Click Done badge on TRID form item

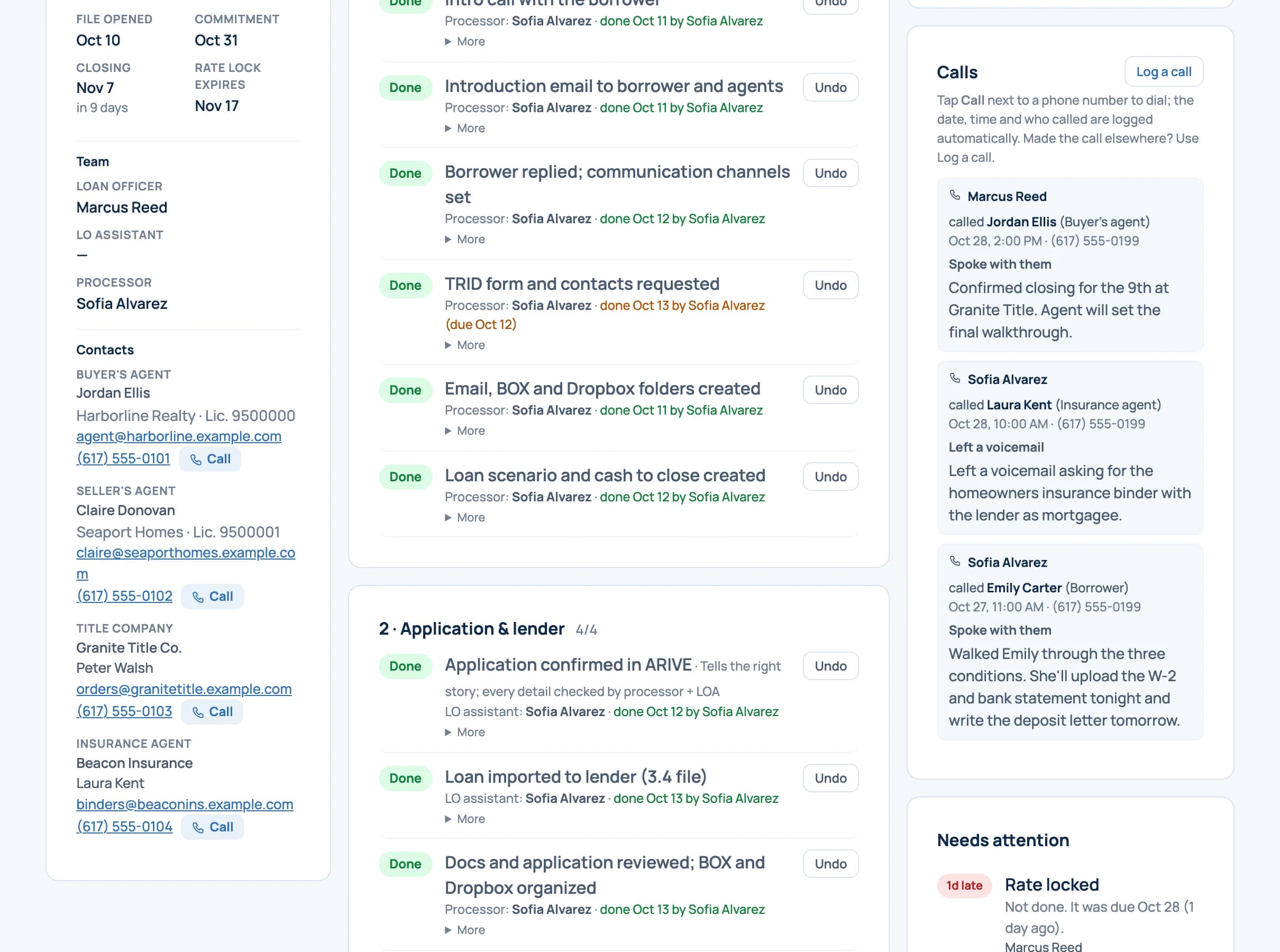(405, 285)
